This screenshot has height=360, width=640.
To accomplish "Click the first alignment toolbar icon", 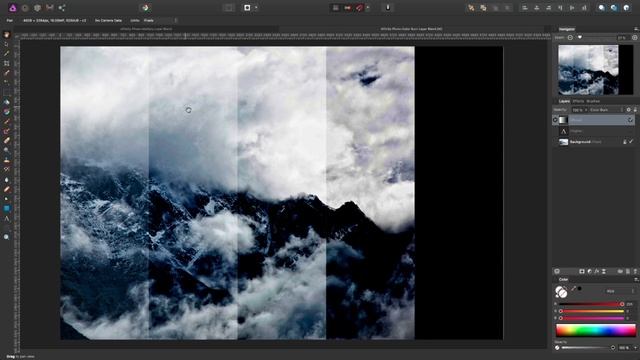I will tap(524, 8).
